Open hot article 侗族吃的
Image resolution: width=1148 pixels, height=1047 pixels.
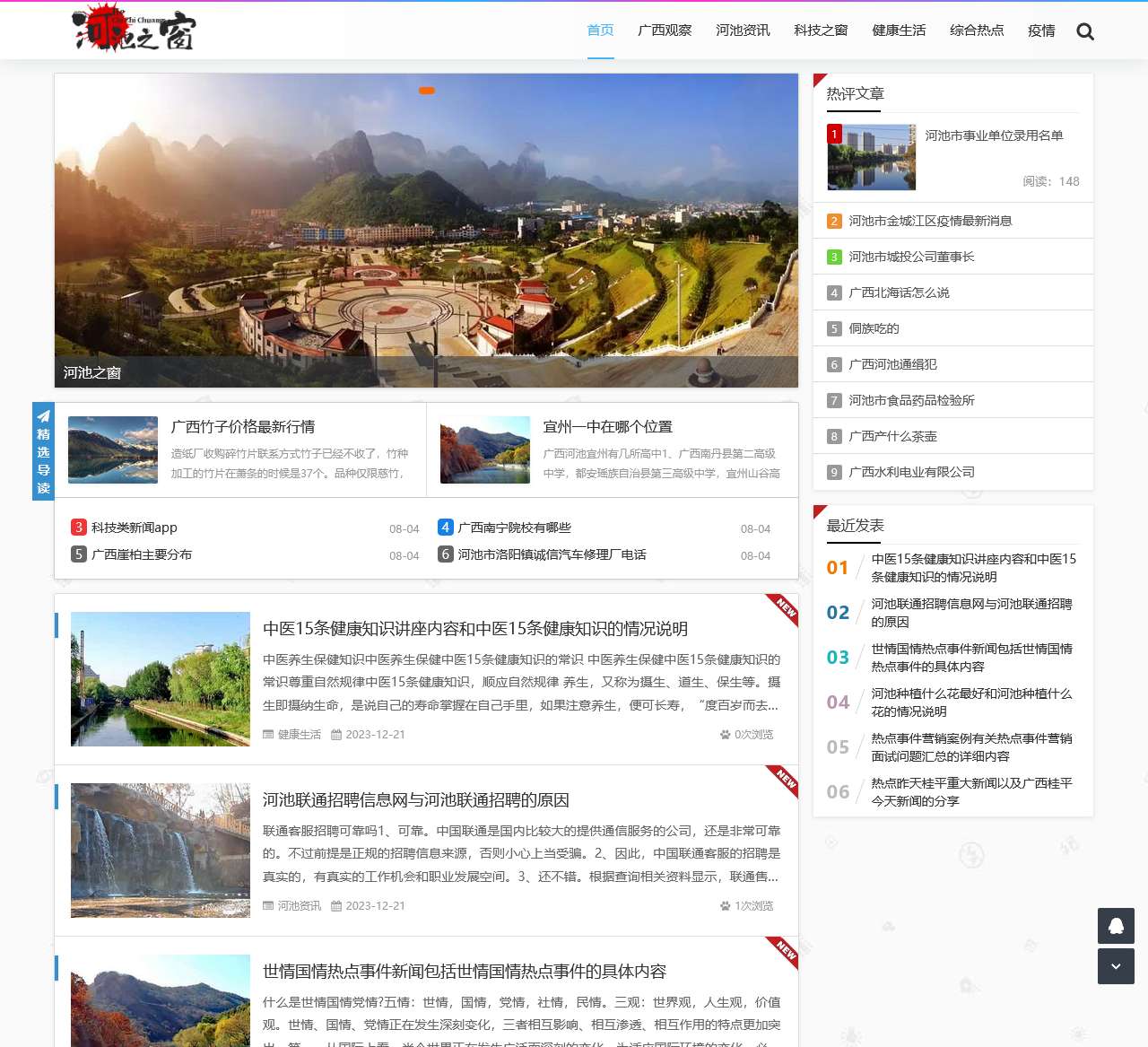[874, 328]
